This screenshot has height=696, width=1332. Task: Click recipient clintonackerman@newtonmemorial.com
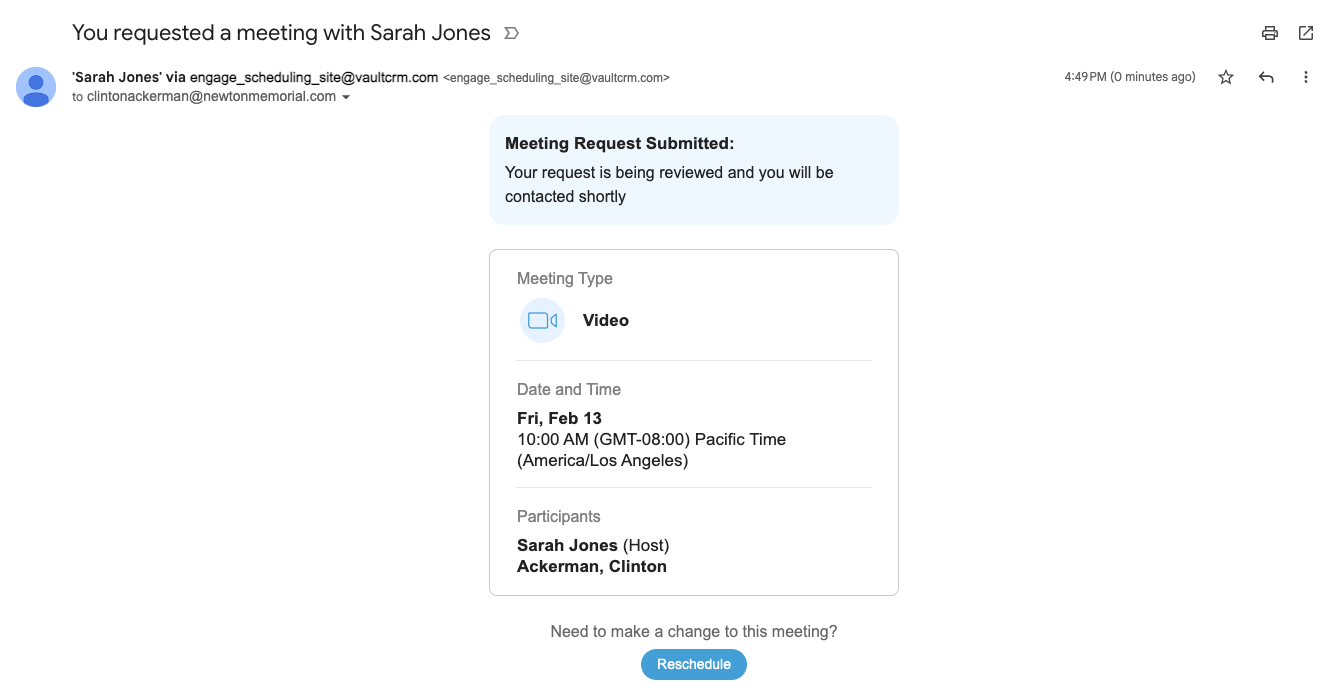[x=211, y=97]
